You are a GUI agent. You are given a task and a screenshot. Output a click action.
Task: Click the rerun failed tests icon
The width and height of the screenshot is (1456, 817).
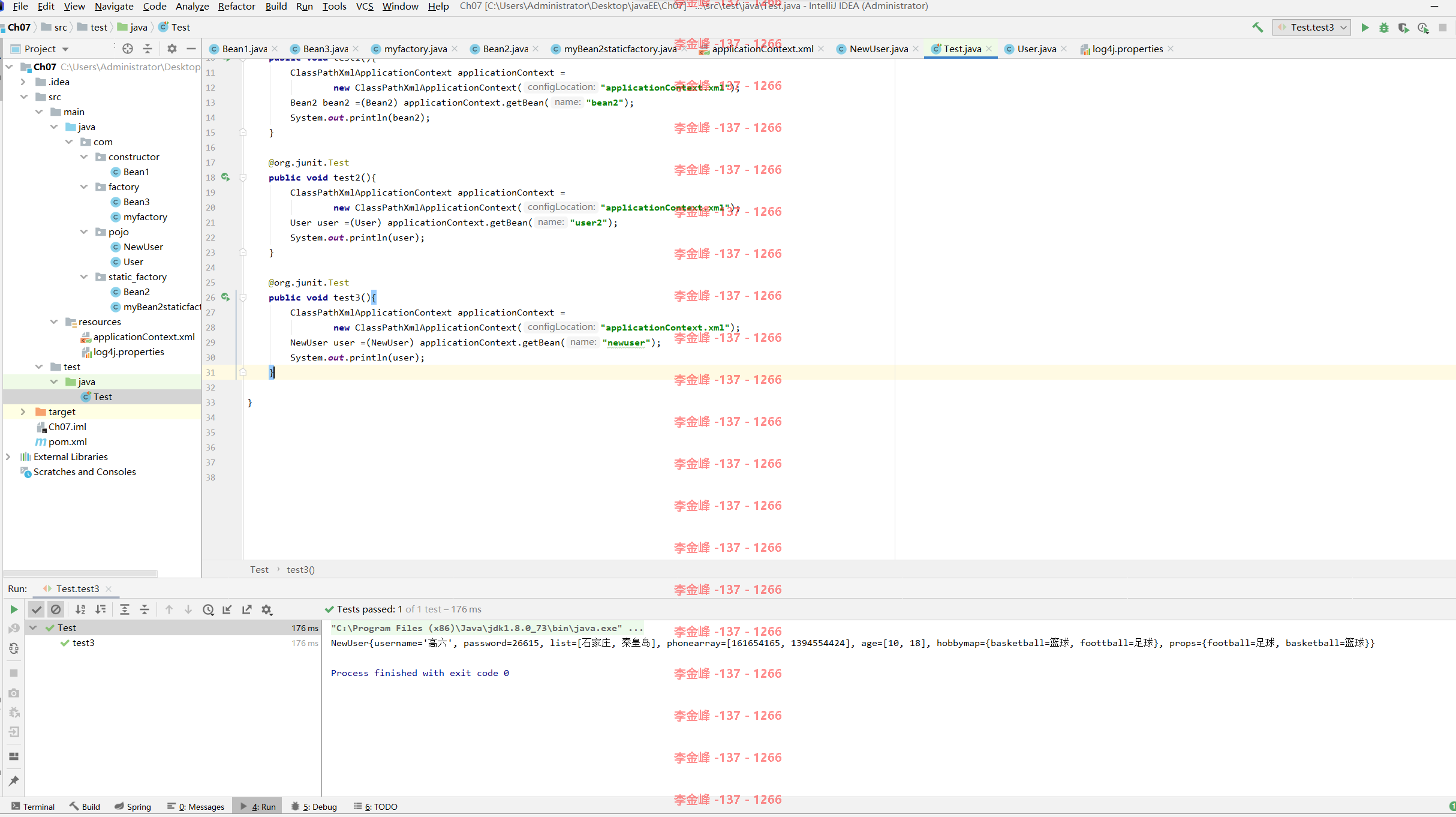14,629
